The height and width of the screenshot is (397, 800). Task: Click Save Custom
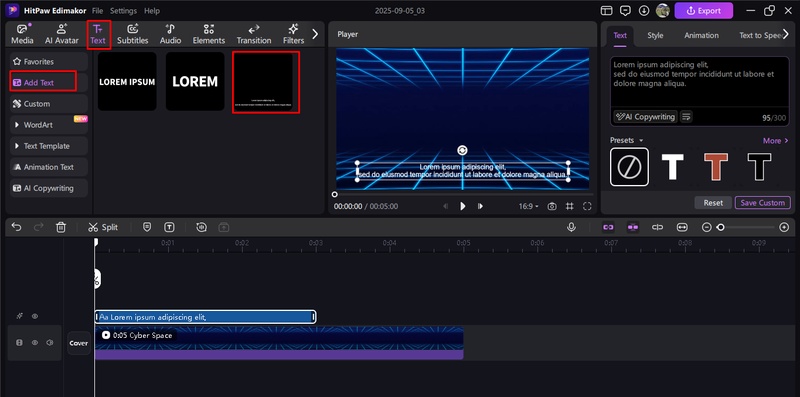762,203
